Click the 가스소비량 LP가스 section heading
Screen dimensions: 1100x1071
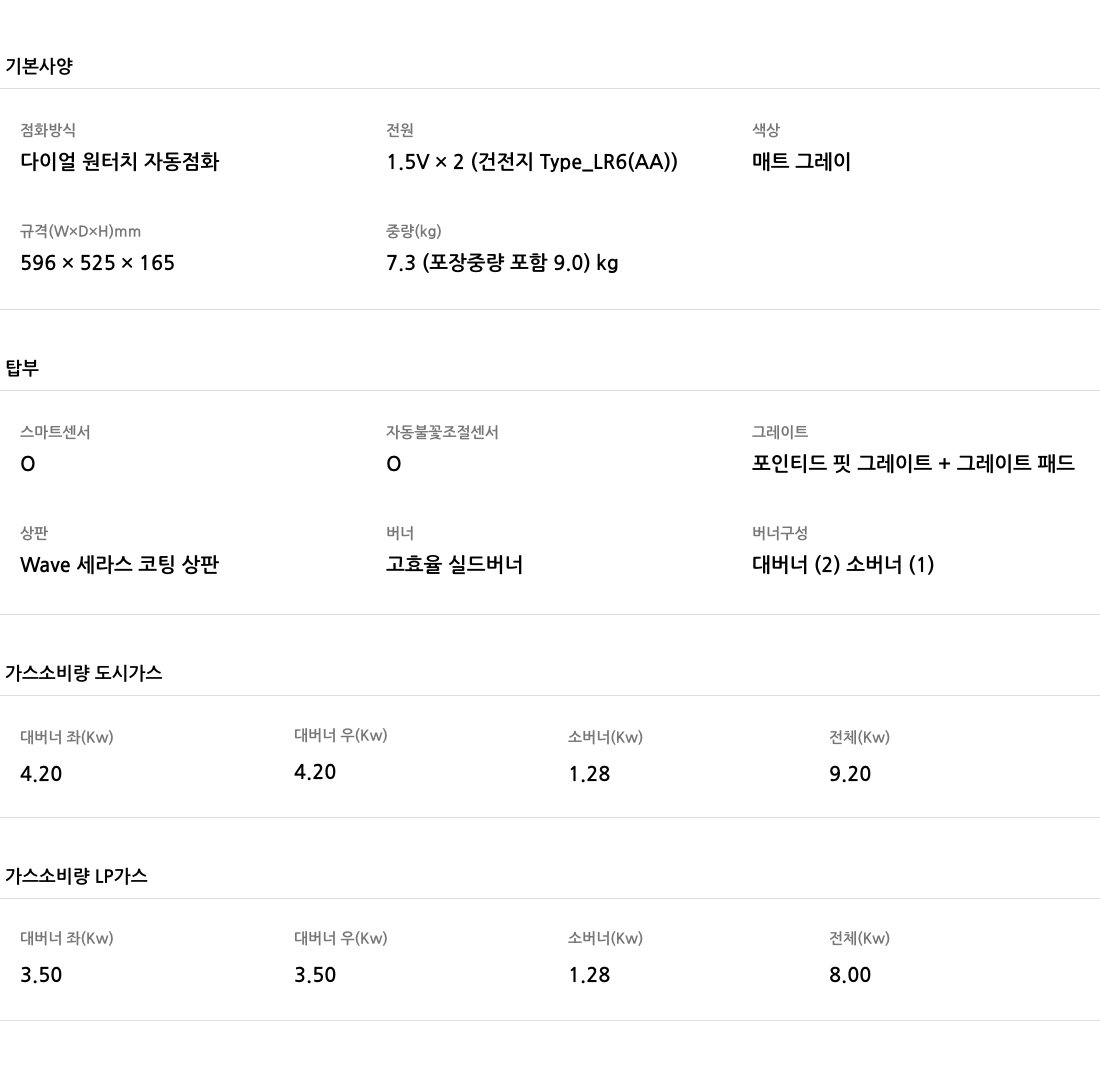click(x=76, y=875)
